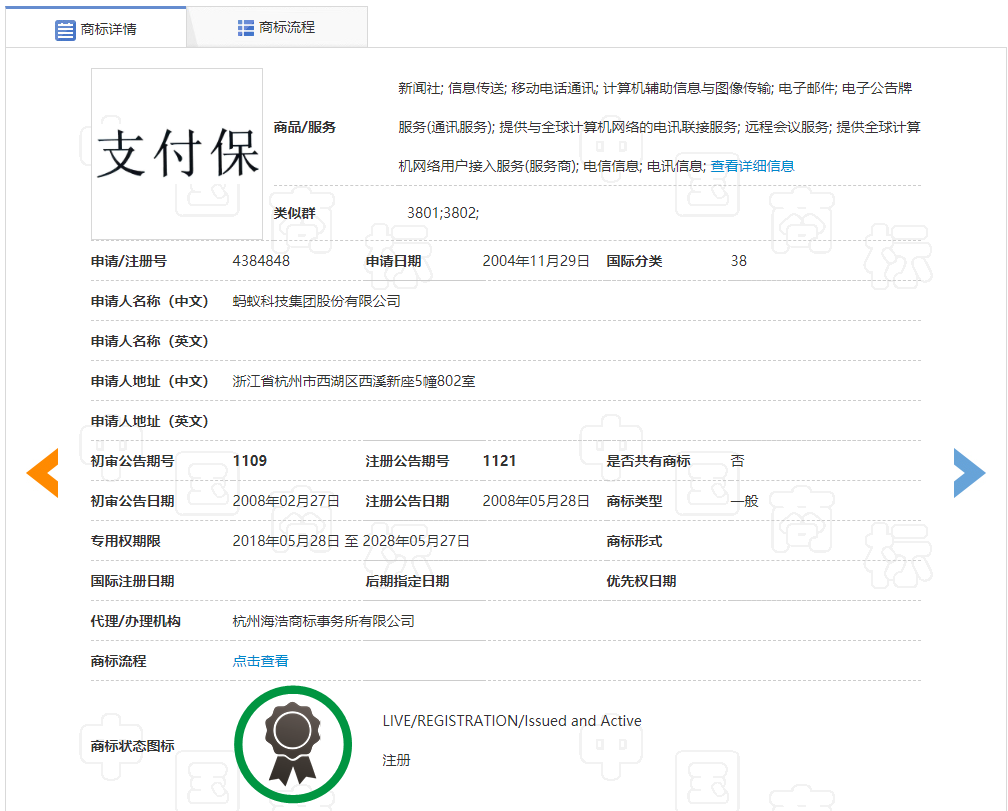Click 点击查看 link for 商标流程
Screen dimensions: 1008x811
coord(260,661)
